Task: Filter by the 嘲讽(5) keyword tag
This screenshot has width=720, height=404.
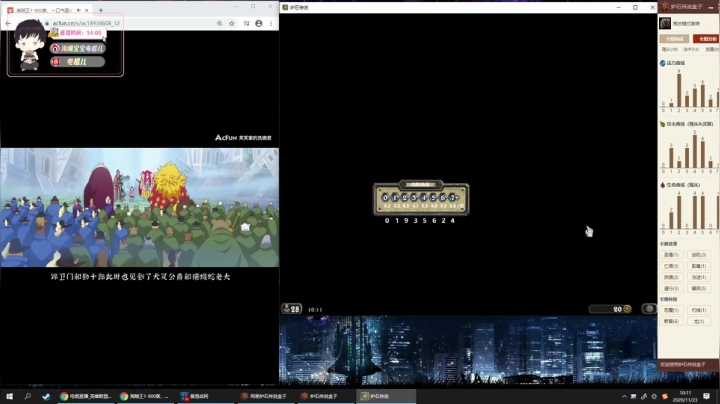Action: 699,288
